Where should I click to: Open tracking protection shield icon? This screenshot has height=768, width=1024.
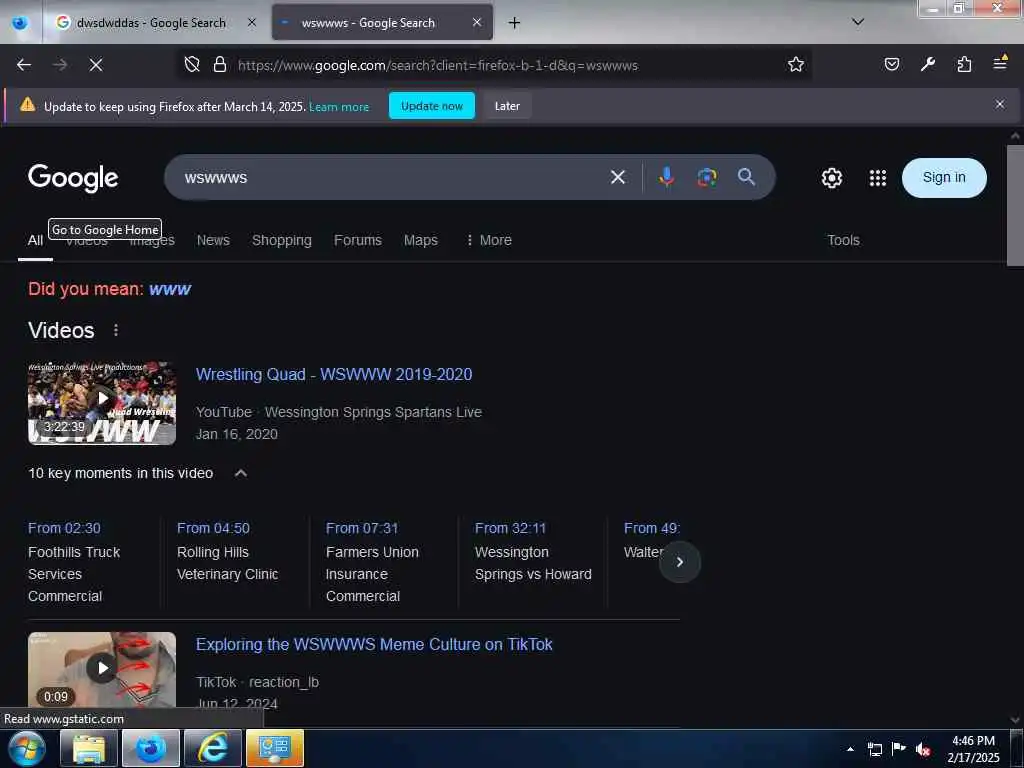pyautogui.click(x=192, y=65)
